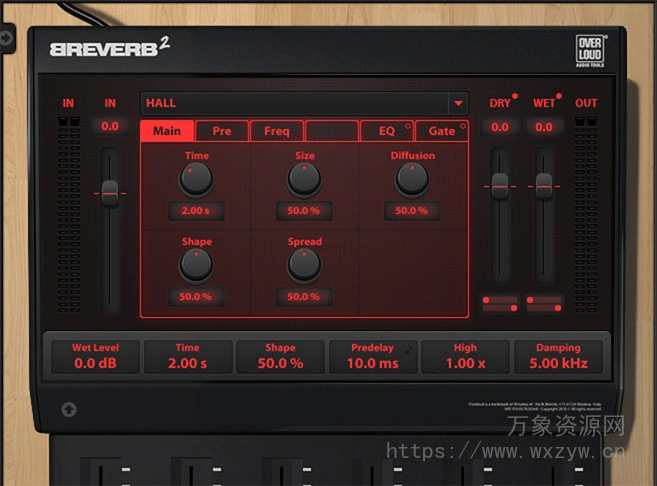Image resolution: width=657 pixels, height=486 pixels.
Task: Select the DRY 0.0 value box
Action: tap(500, 127)
